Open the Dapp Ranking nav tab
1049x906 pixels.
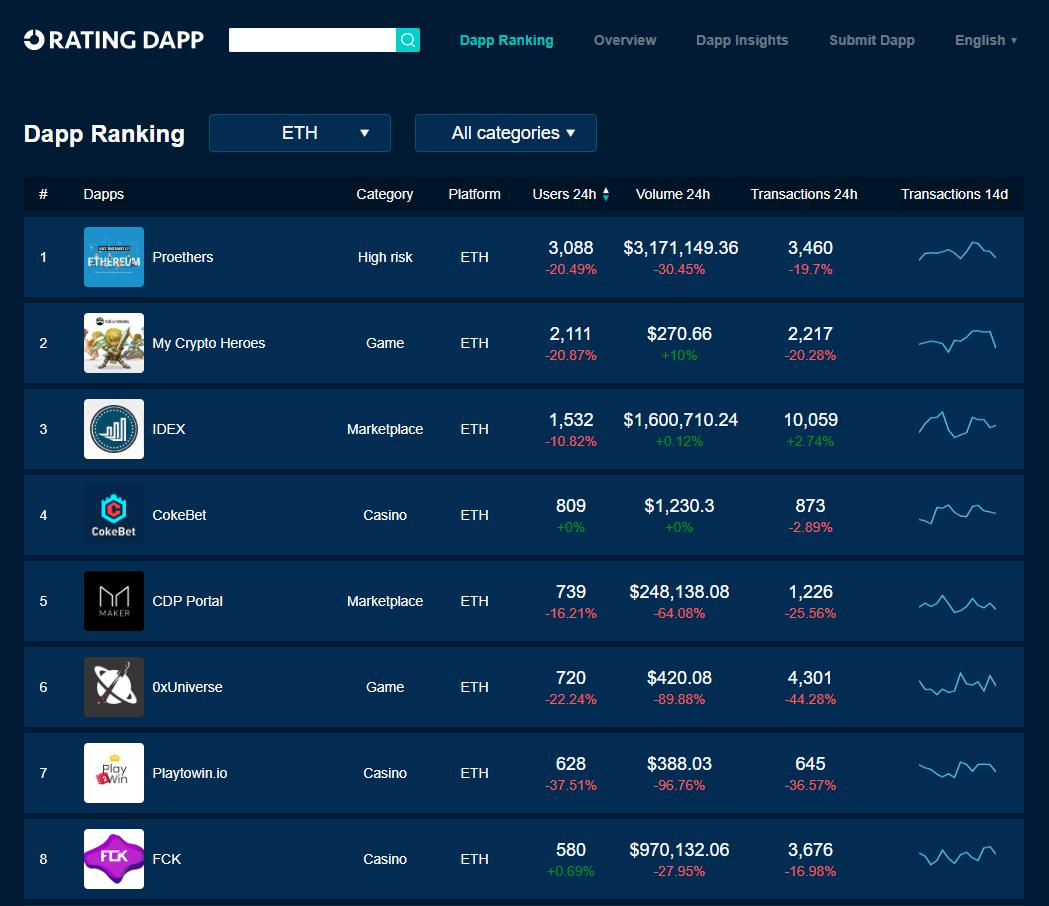pyautogui.click(x=506, y=40)
